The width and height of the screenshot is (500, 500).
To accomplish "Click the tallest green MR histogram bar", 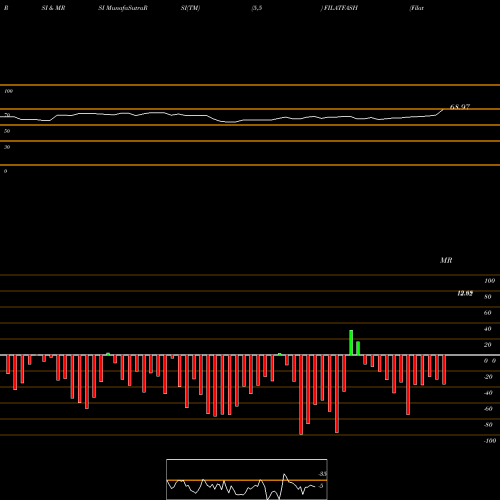I will (351, 343).
